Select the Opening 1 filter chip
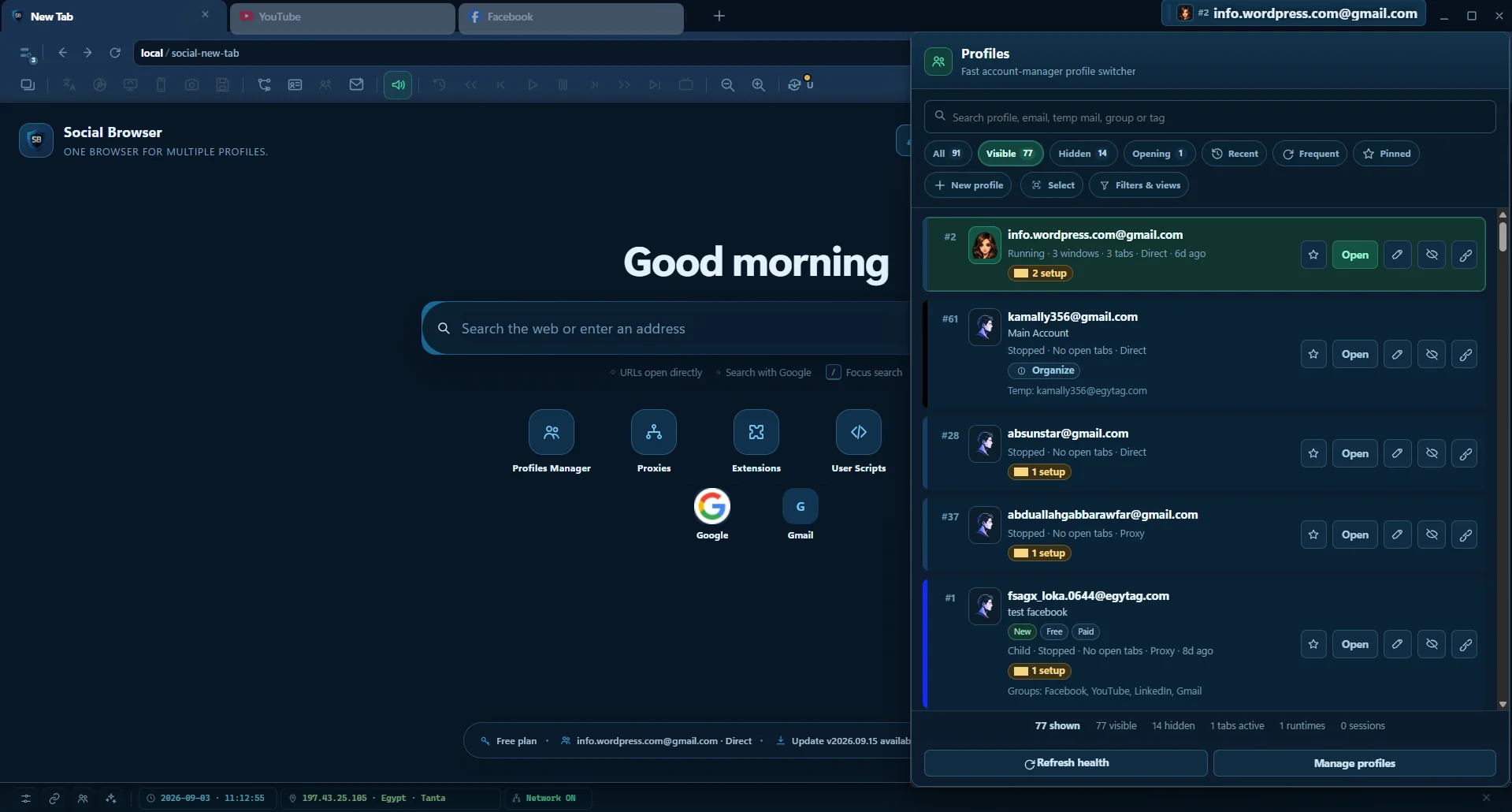Viewport: 1512px width, 812px height. tap(1159, 154)
